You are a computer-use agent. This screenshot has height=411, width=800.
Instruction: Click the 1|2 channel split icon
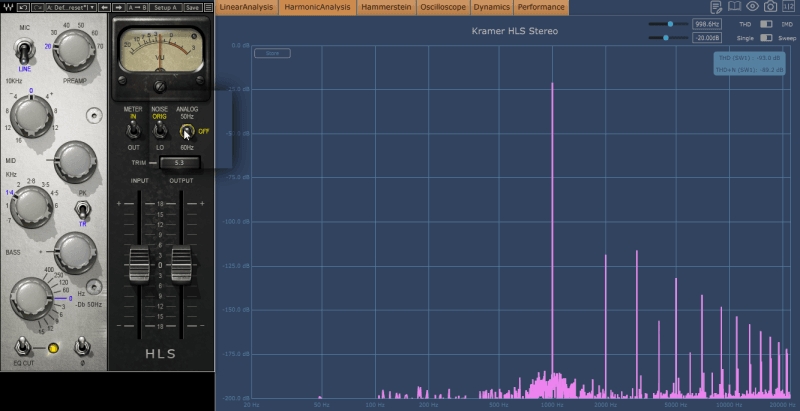[788, 7]
